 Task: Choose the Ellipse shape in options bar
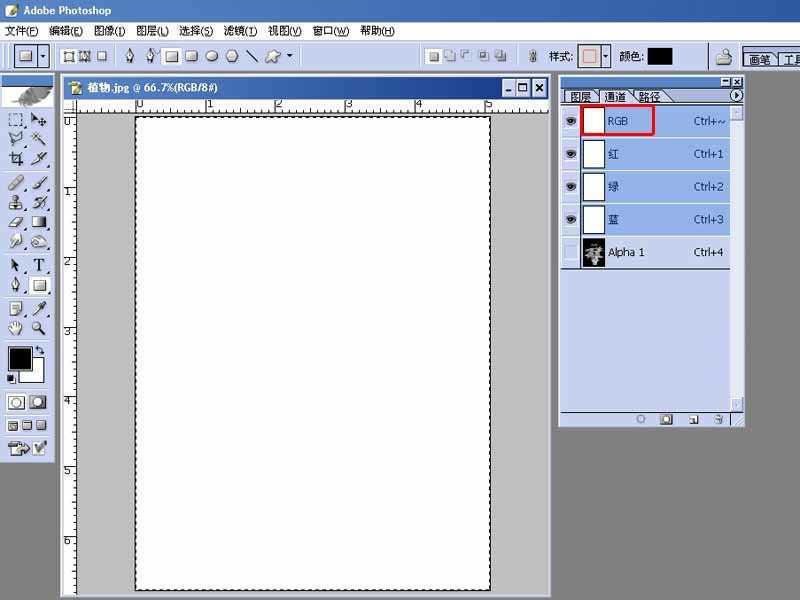point(212,56)
